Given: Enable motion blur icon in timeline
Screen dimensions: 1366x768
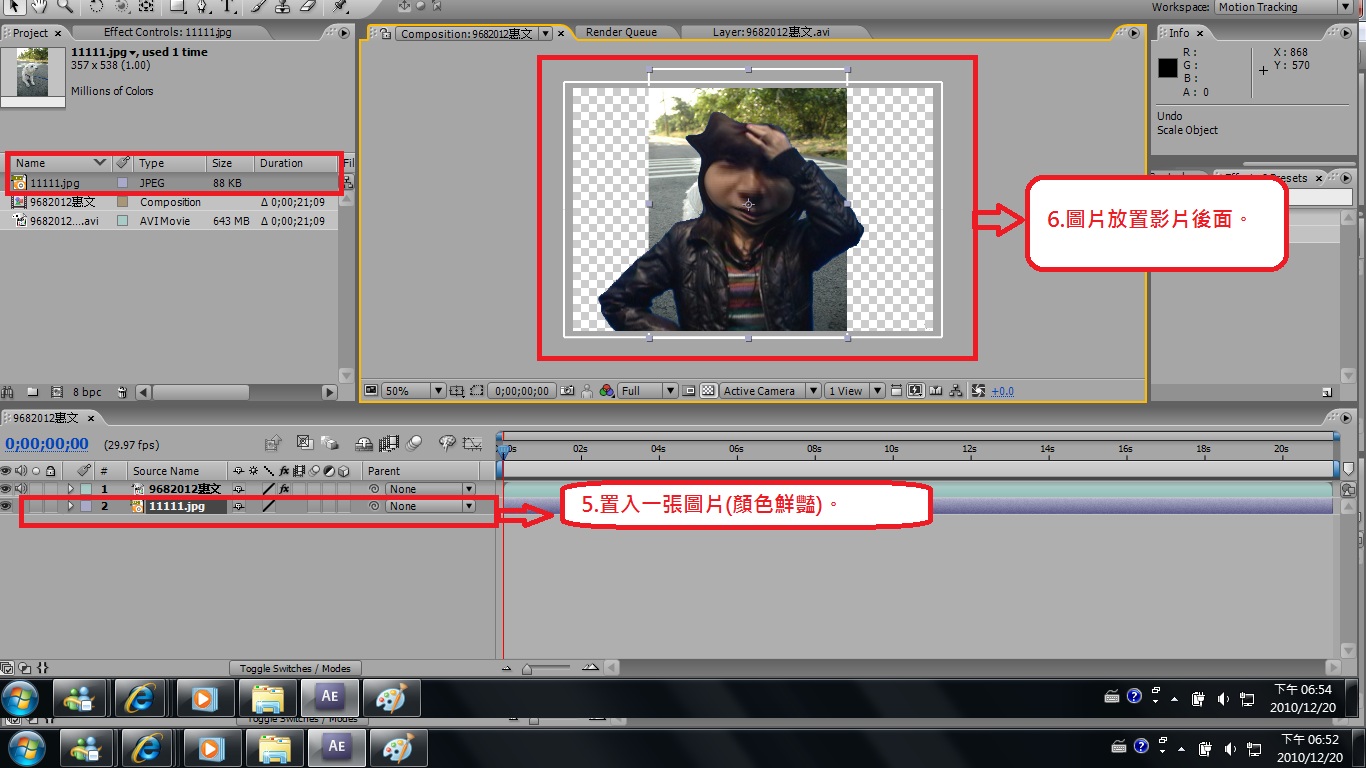Looking at the screenshot, I should click(x=412, y=444).
